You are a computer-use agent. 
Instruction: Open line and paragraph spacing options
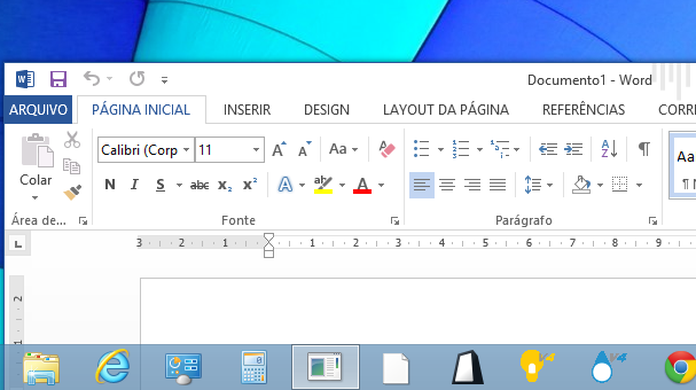(x=538, y=185)
